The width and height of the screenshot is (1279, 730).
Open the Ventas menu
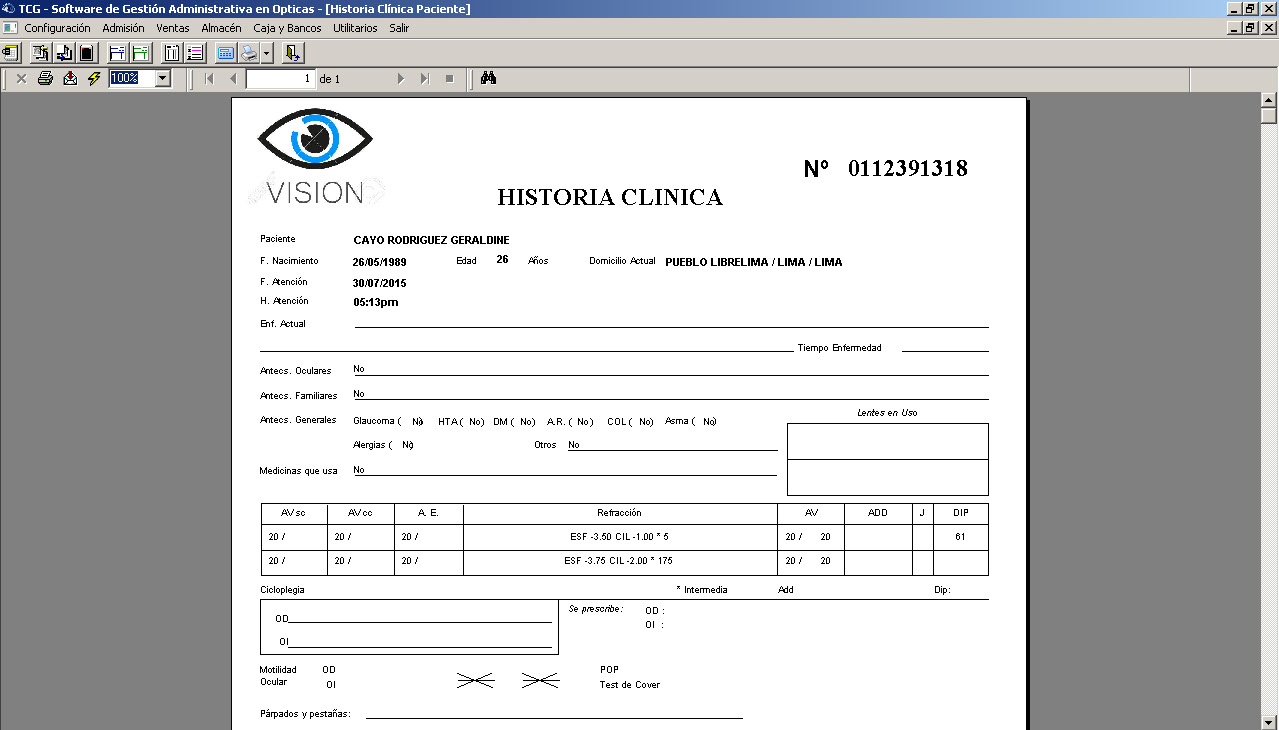[172, 28]
